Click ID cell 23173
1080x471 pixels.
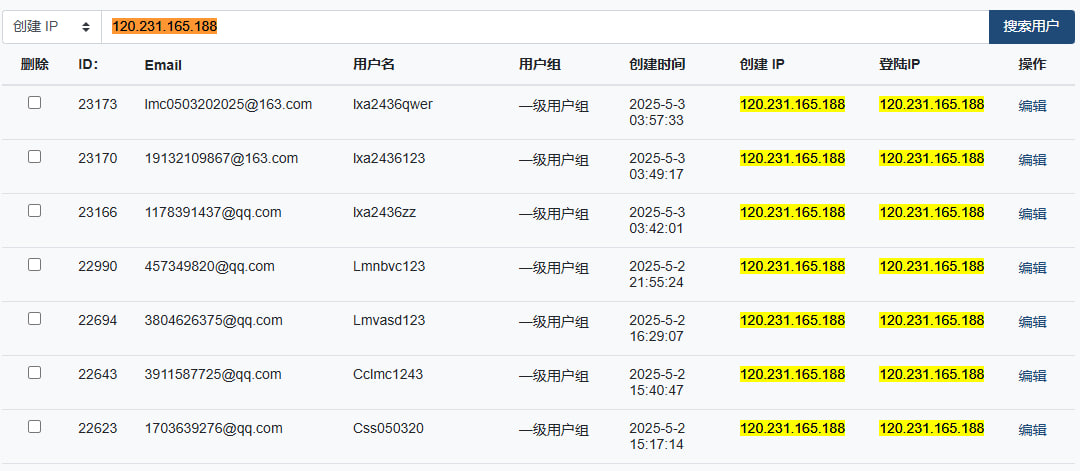[98, 104]
